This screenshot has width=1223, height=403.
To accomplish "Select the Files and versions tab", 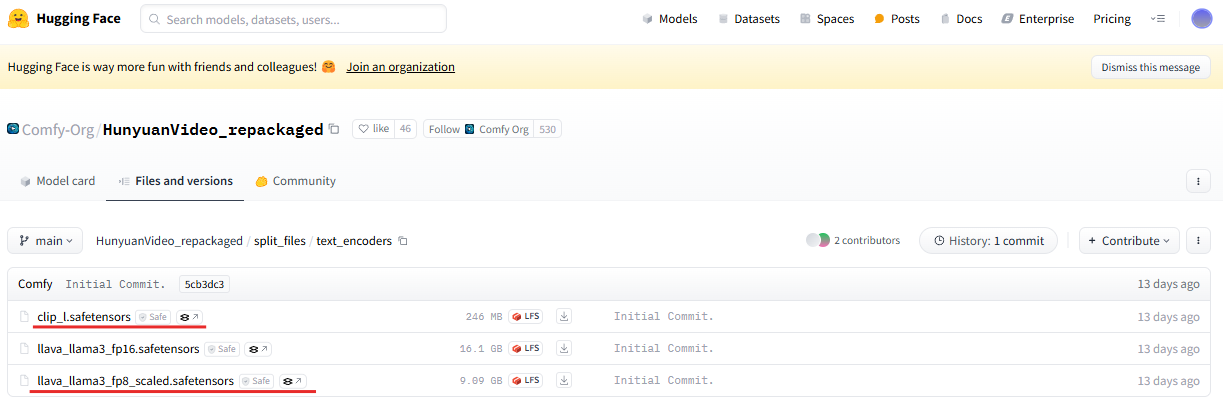I will [x=175, y=181].
